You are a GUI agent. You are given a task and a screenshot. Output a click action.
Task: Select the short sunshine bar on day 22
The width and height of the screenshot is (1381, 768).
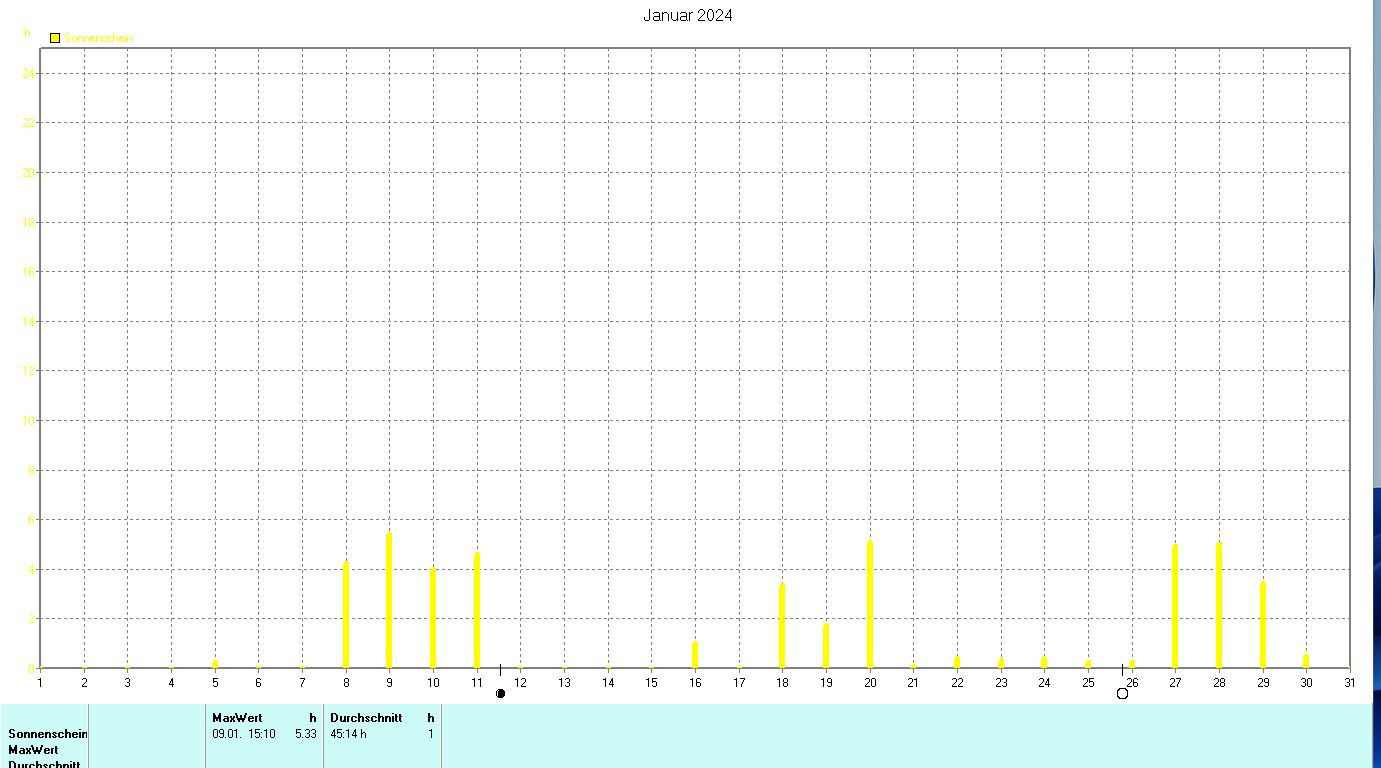tap(957, 662)
